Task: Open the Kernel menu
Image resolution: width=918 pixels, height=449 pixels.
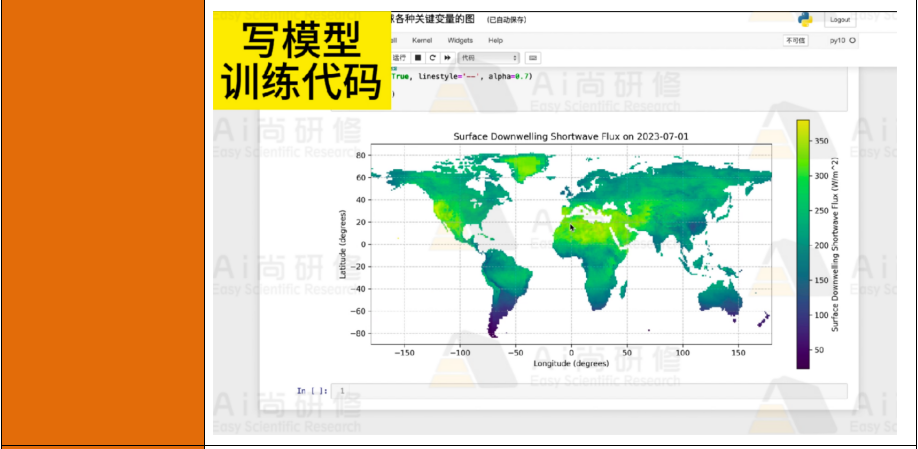Action: tap(422, 40)
